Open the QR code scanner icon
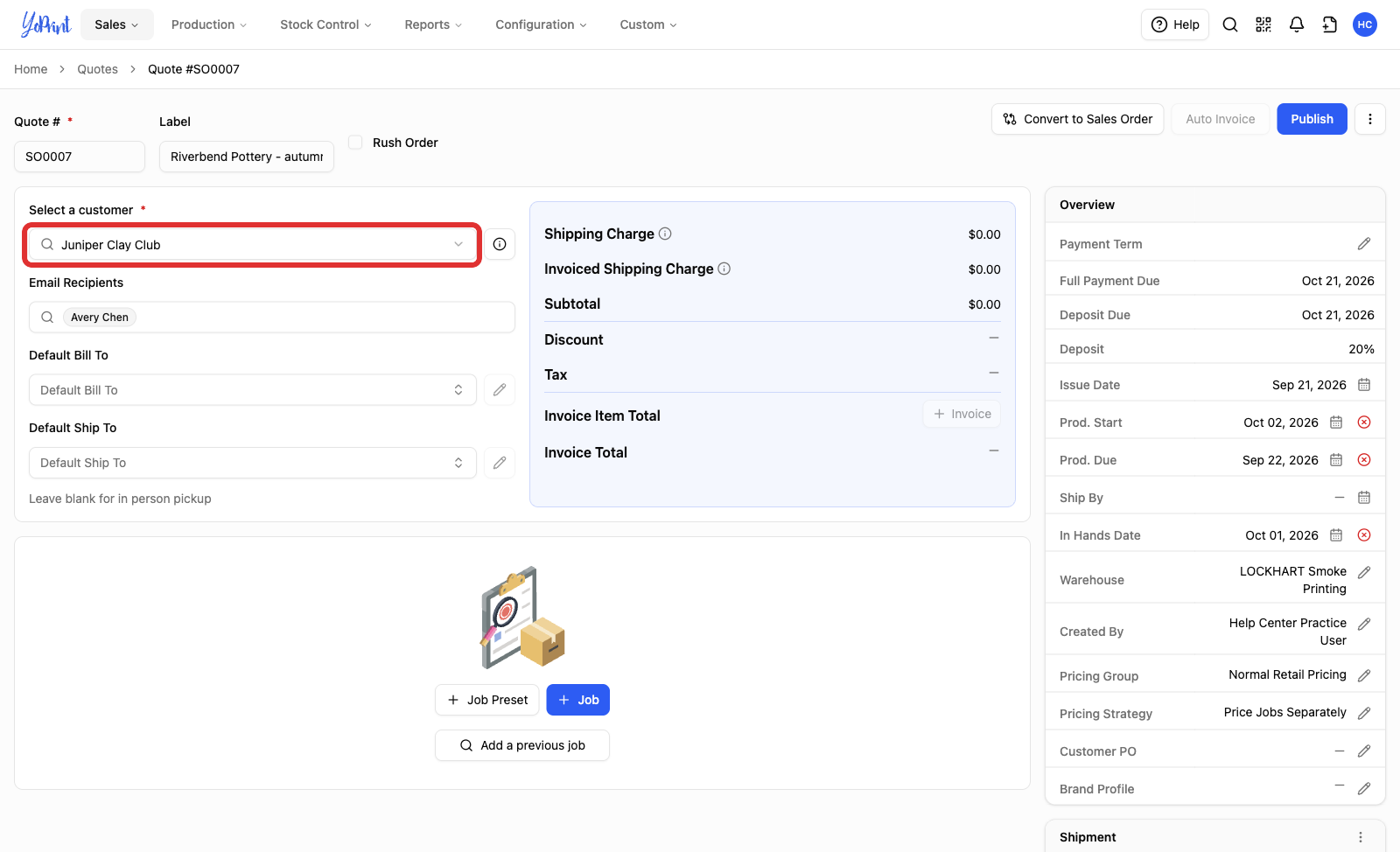This screenshot has height=852, width=1400. pyautogui.click(x=1263, y=24)
